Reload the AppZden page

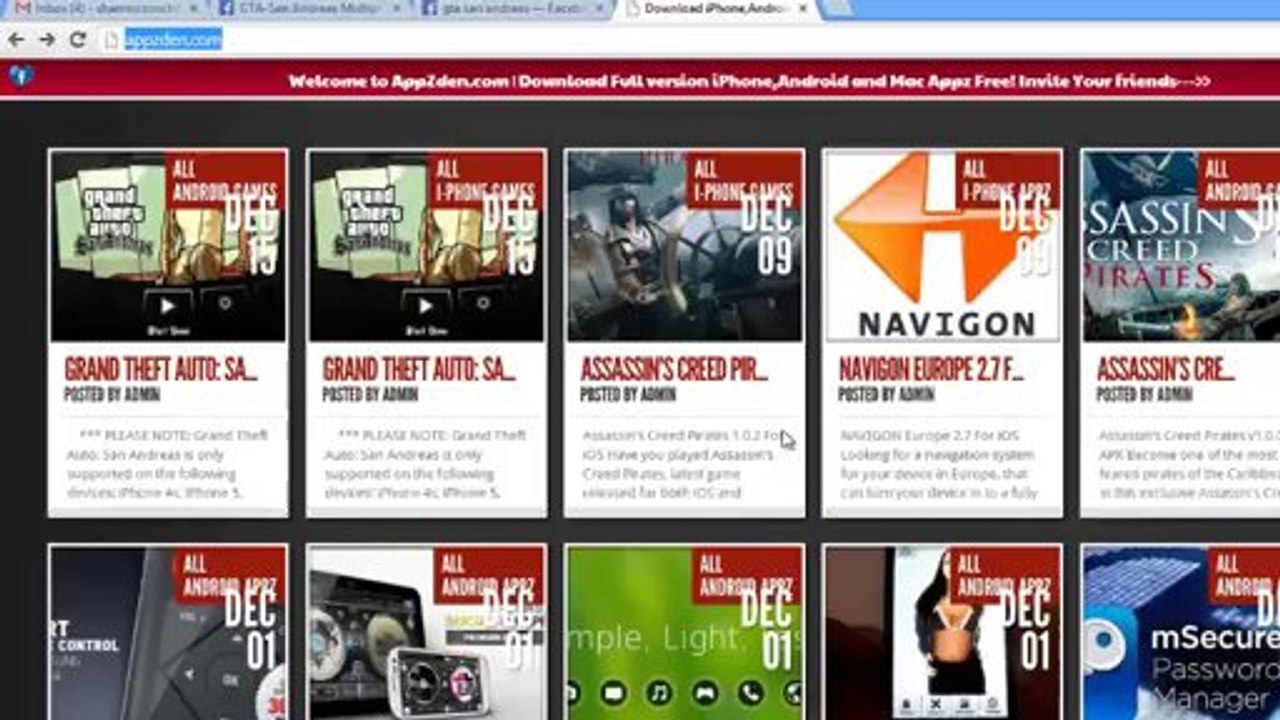[x=77, y=40]
